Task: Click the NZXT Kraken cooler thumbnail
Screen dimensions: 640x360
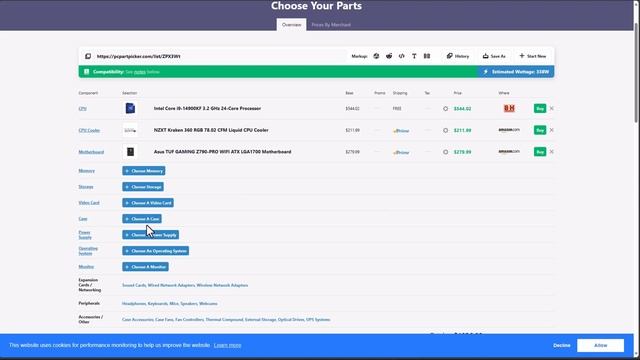Action: 130,130
